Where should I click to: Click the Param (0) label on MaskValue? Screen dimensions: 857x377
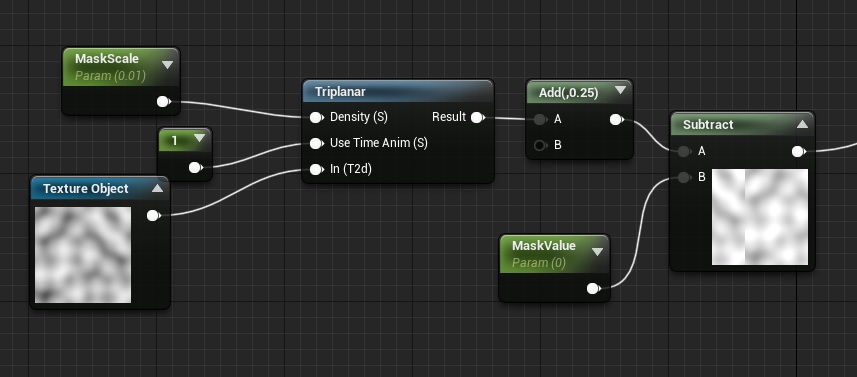pos(538,263)
